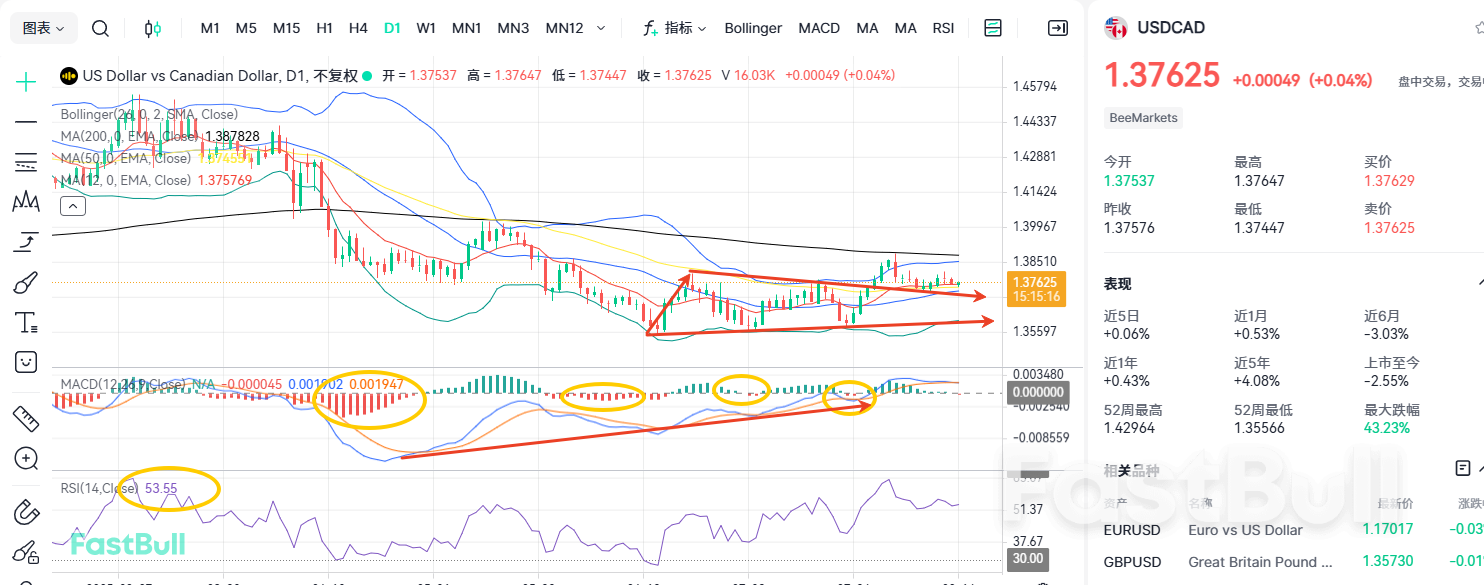The width and height of the screenshot is (1484, 585).
Task: Select the W1 weekly timeframe
Action: click(426, 28)
